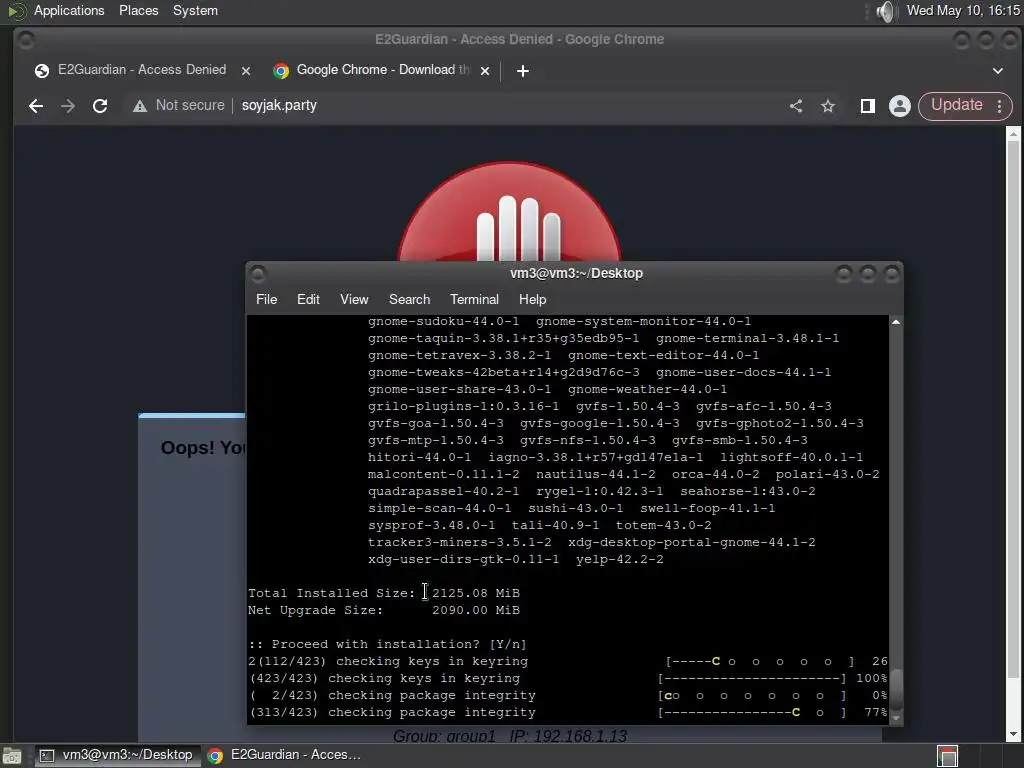Click 'Total Installed Size:' text in terminal
This screenshot has width=1024, height=768.
(x=332, y=593)
